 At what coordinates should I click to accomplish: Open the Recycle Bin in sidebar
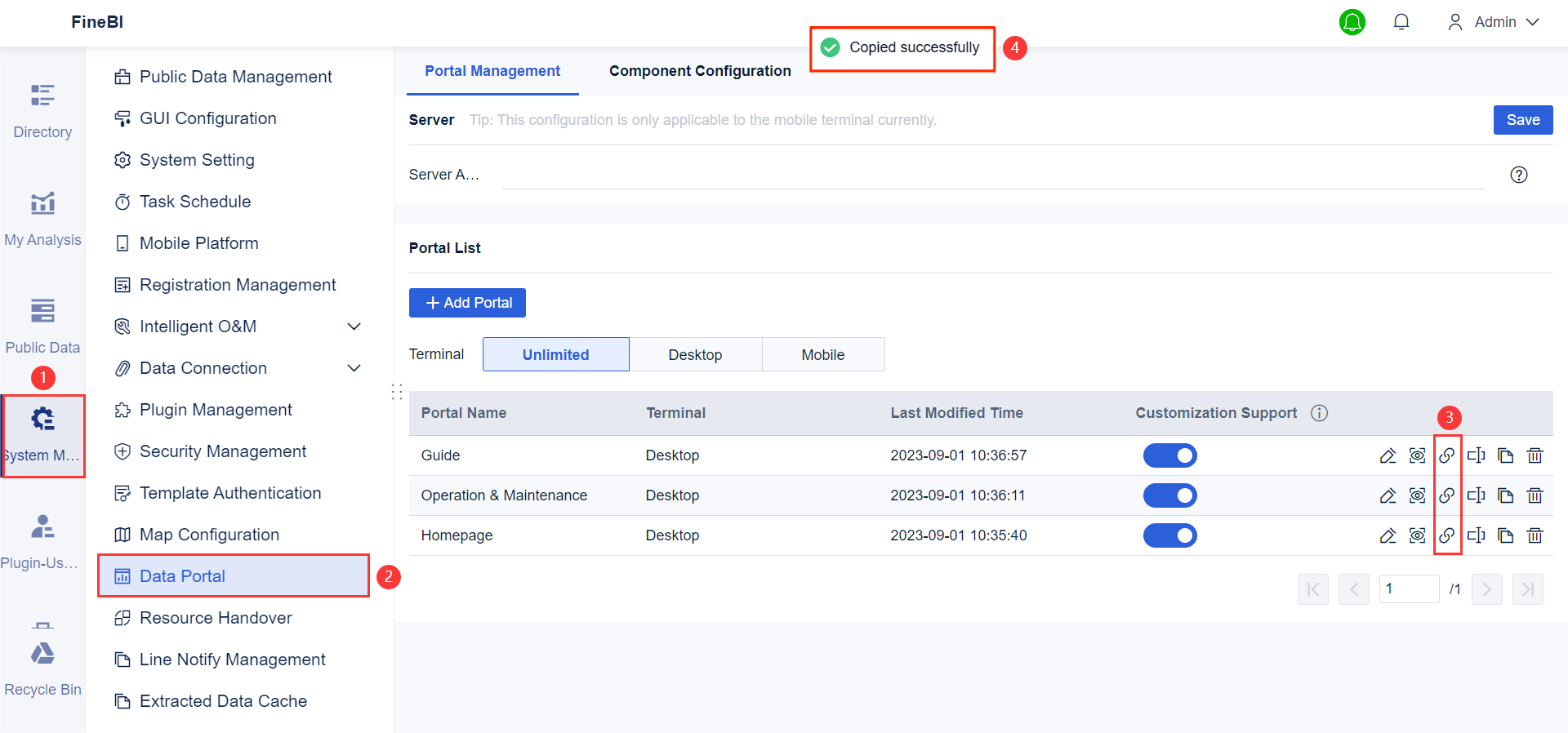(x=42, y=669)
